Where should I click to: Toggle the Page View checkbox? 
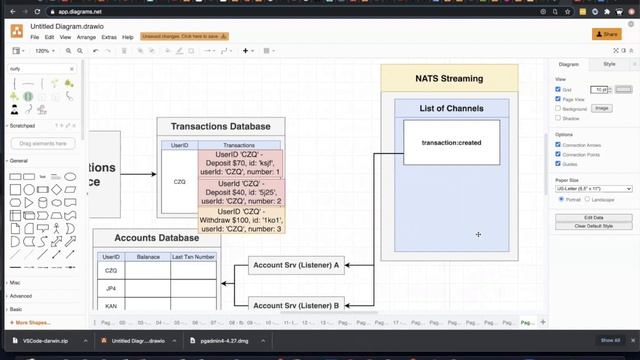point(558,99)
